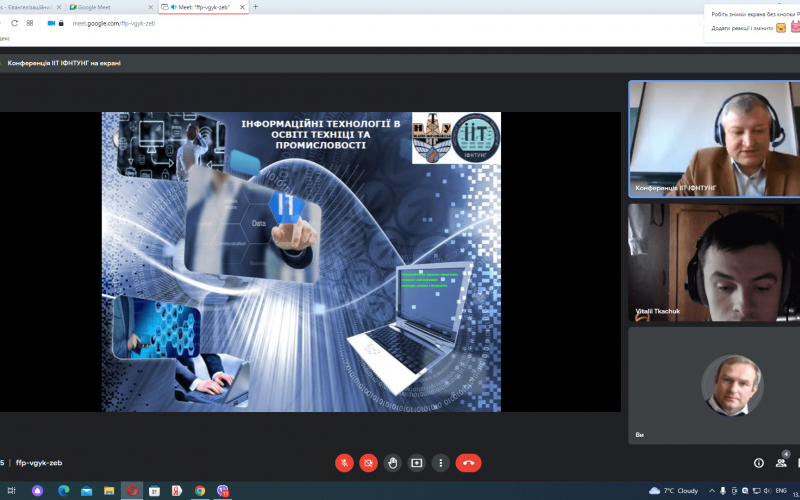Open Microsoft Store from the taskbar
This screenshot has height=500, width=800.
pos(154,491)
